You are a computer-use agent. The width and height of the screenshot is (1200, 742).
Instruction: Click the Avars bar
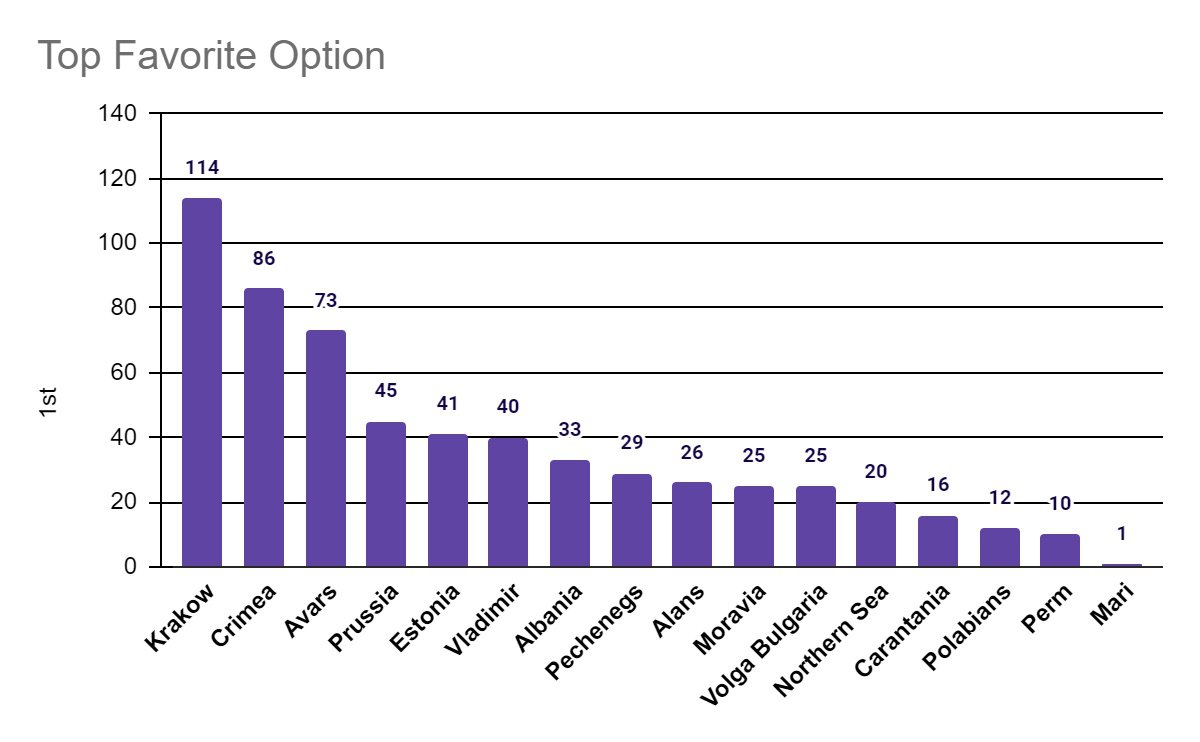pyautogui.click(x=325, y=448)
